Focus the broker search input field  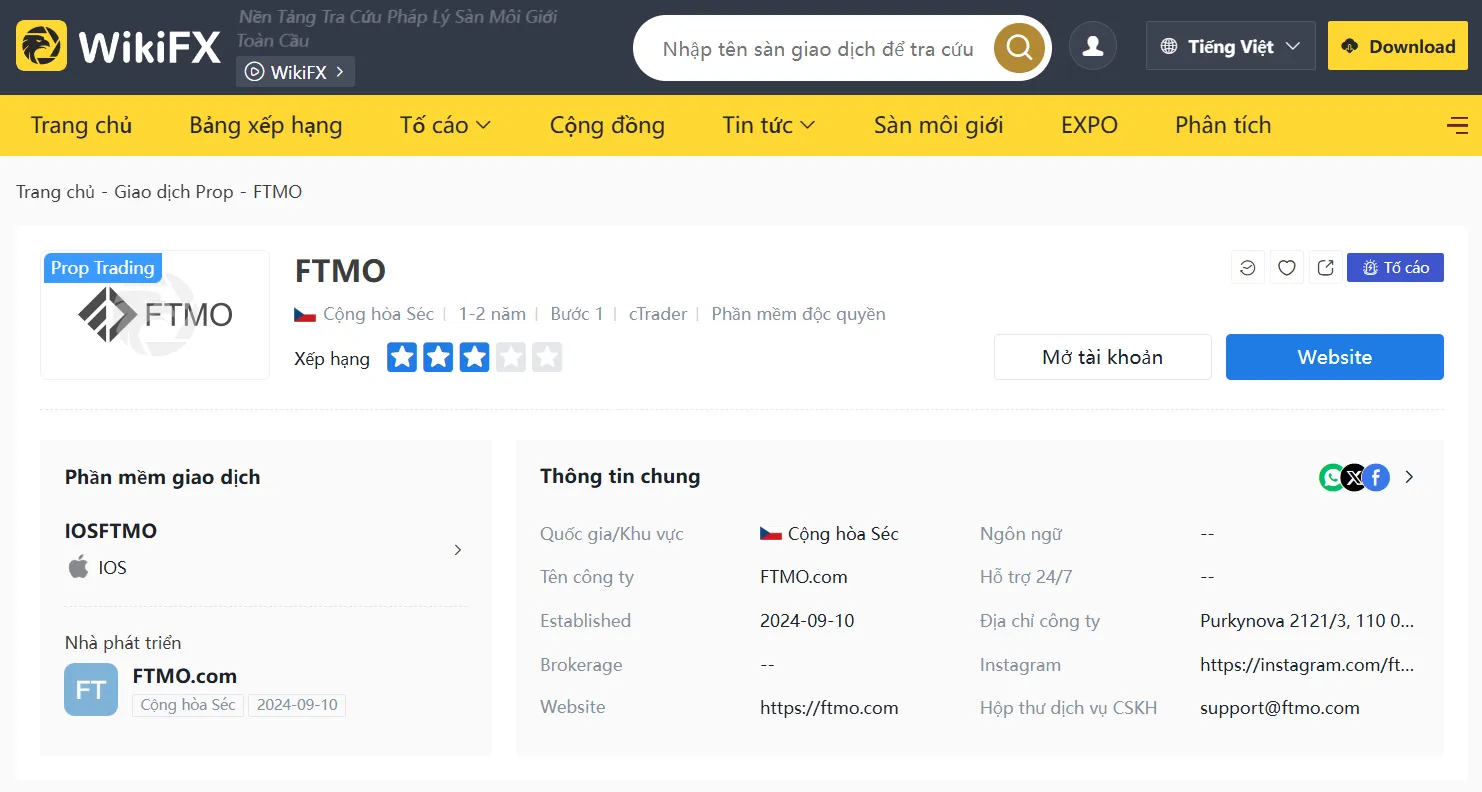pyautogui.click(x=818, y=48)
